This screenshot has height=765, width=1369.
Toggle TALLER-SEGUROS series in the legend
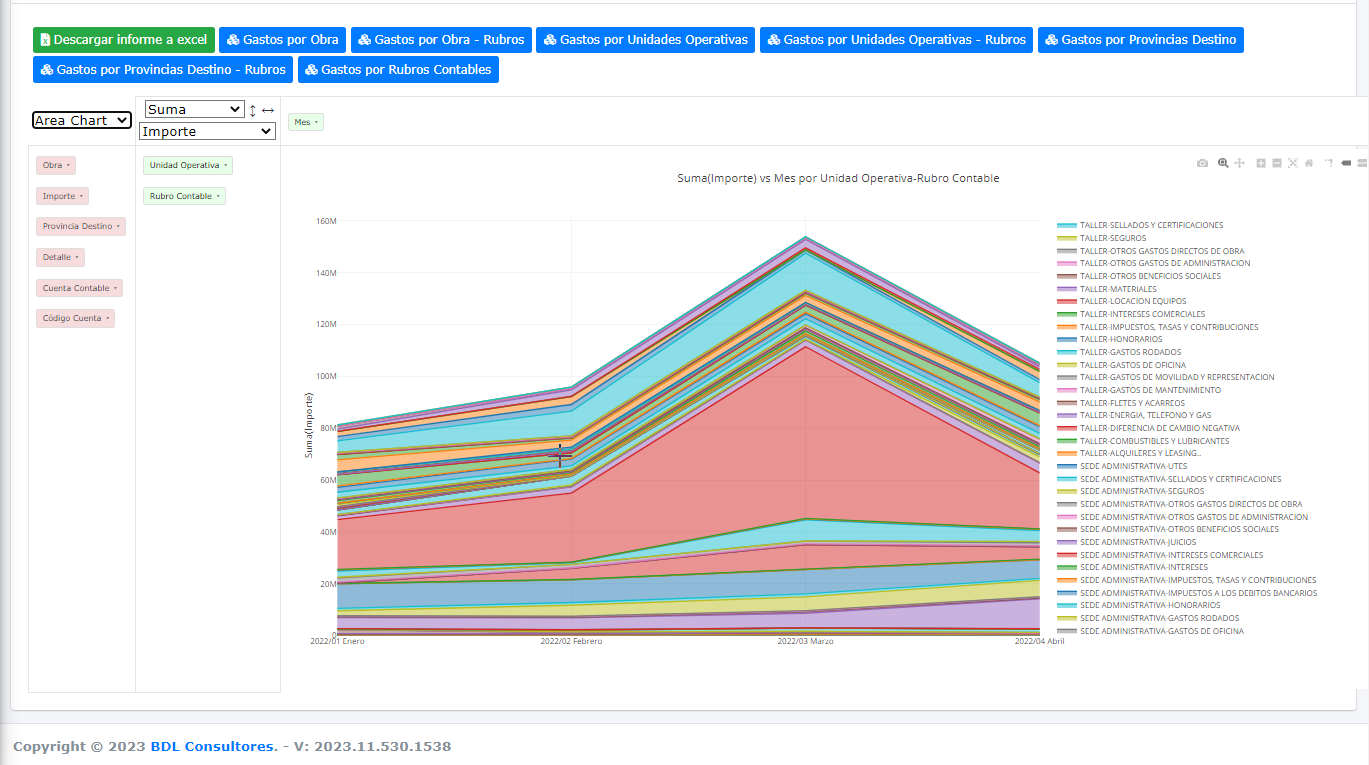[1114, 238]
